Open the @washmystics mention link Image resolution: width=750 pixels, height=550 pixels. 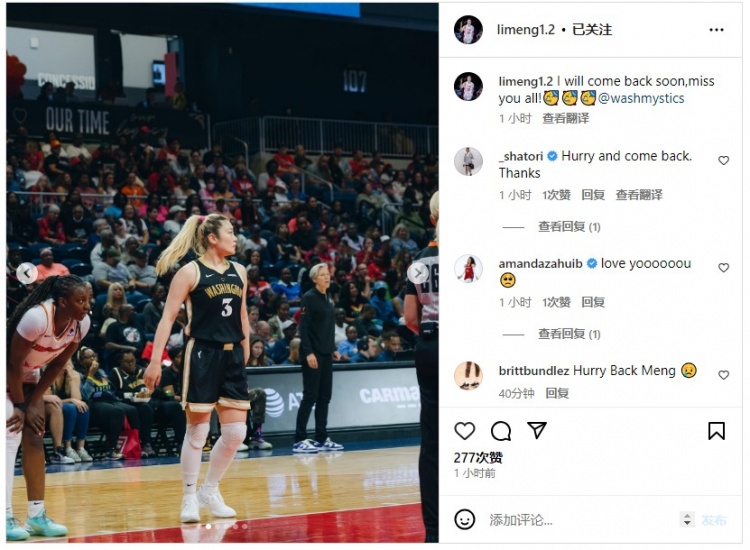coord(641,98)
